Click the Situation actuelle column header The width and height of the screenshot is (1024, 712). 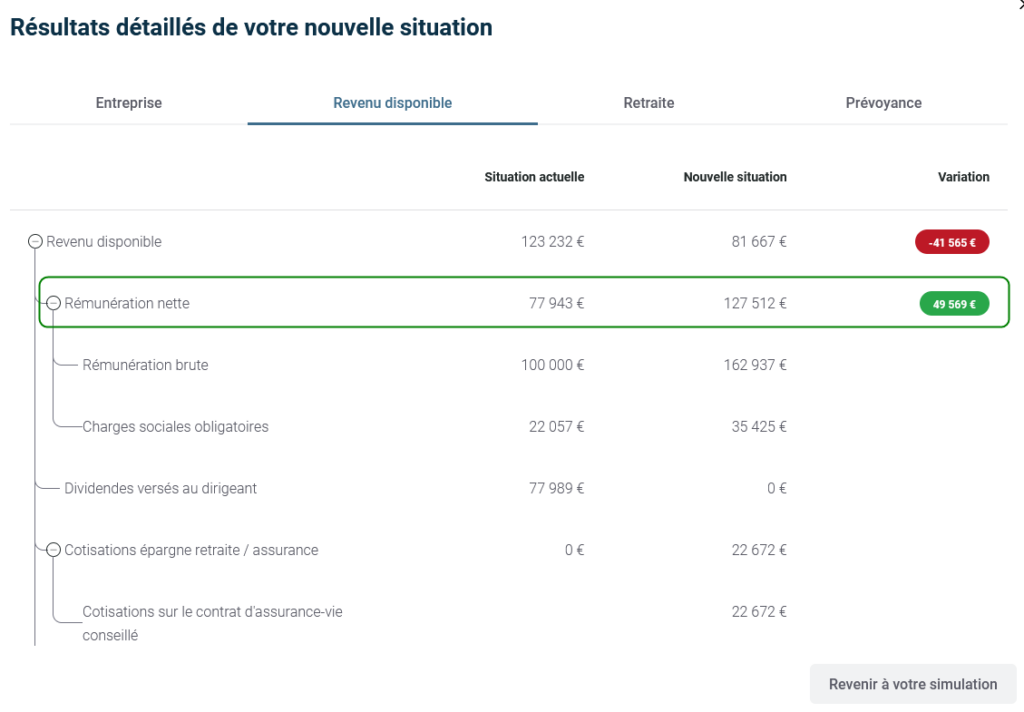[x=534, y=177]
